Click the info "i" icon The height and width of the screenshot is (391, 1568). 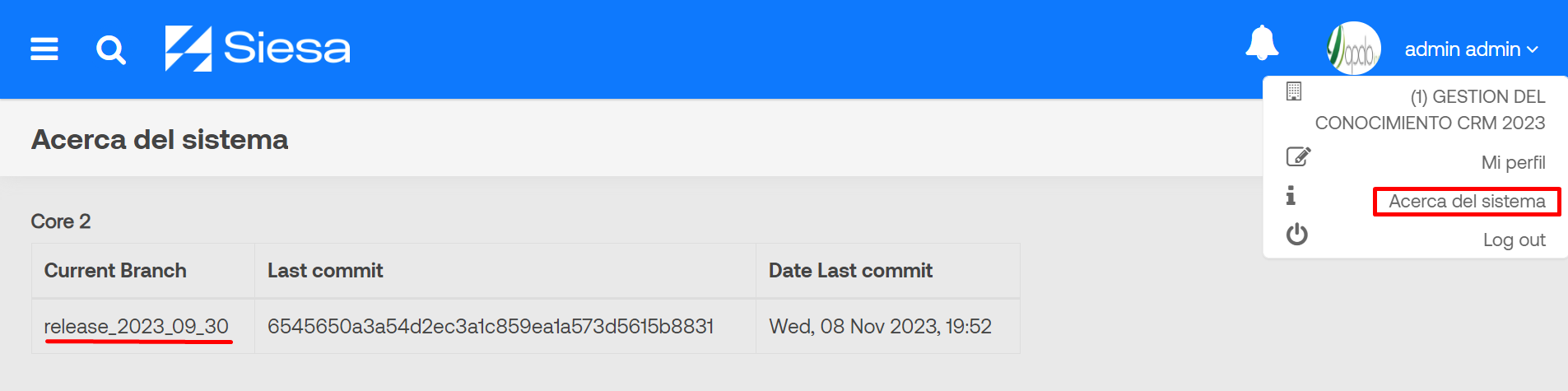click(1291, 195)
